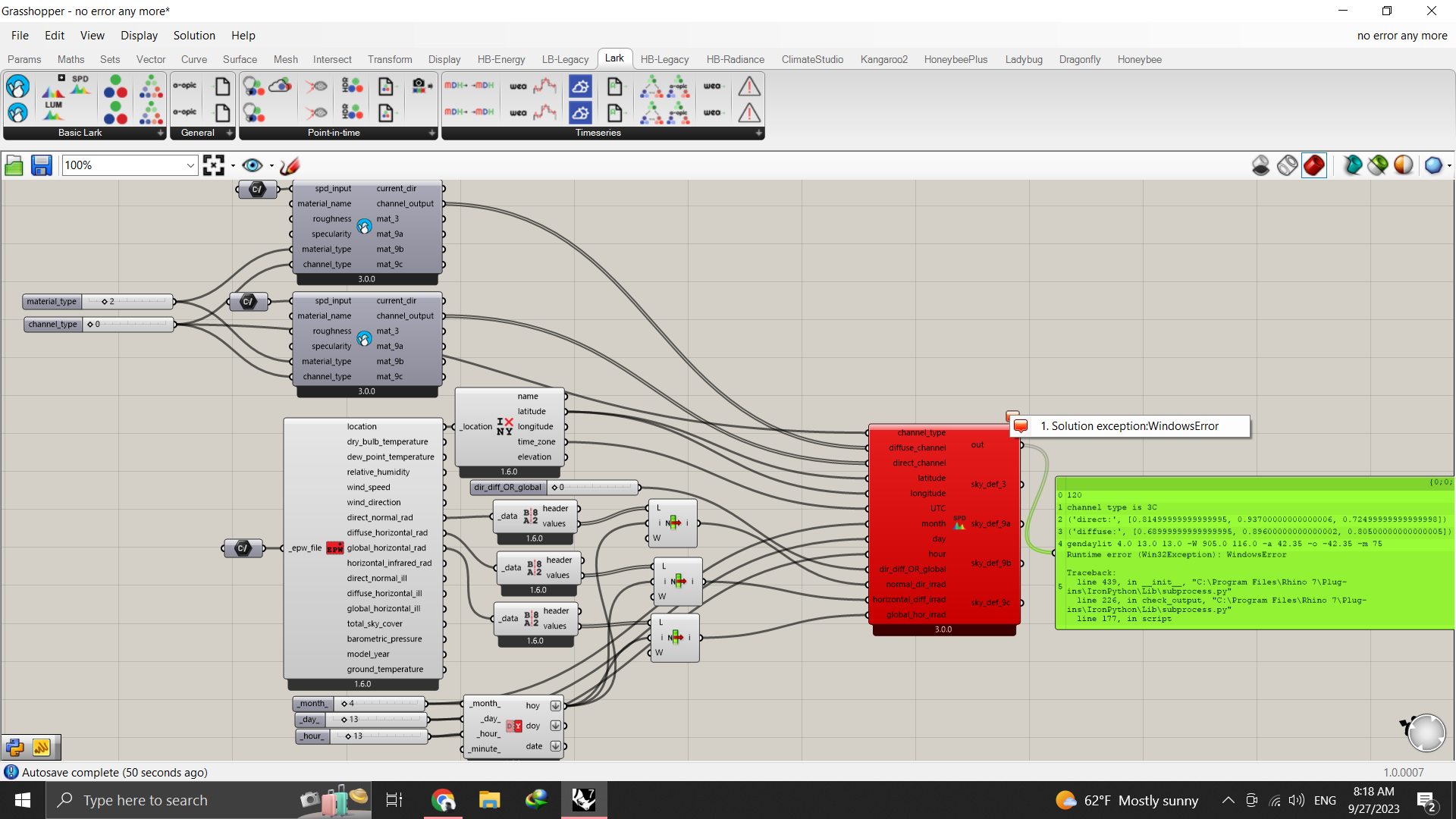Viewport: 1456px width, 819px height.
Task: Click the Solution exception WindowsError balloon
Action: pos(1129,426)
